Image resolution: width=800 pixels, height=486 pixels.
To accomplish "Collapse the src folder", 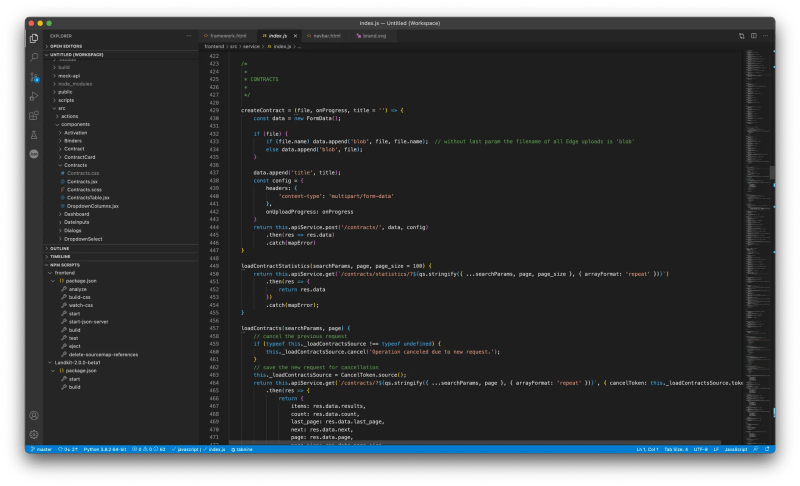I will point(61,109).
